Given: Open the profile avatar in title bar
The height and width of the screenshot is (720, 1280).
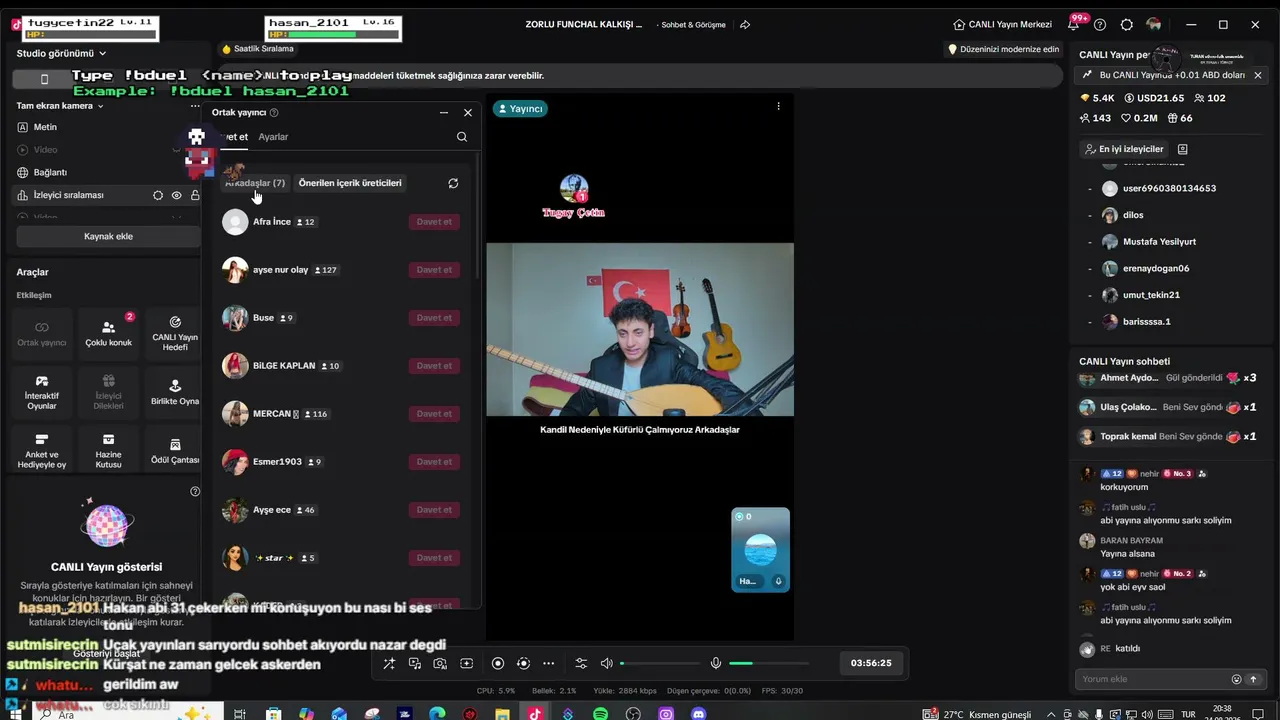Looking at the screenshot, I should [x=1154, y=24].
